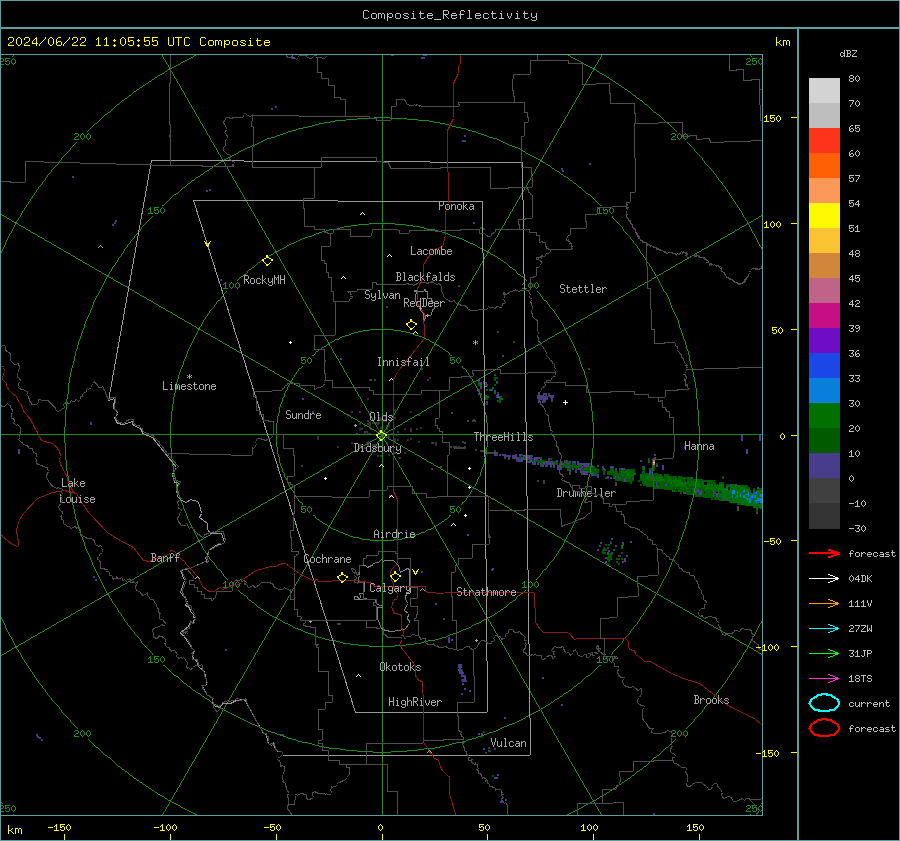Image resolution: width=900 pixels, height=841 pixels.
Task: Click the Olds label
Action: pos(381,417)
